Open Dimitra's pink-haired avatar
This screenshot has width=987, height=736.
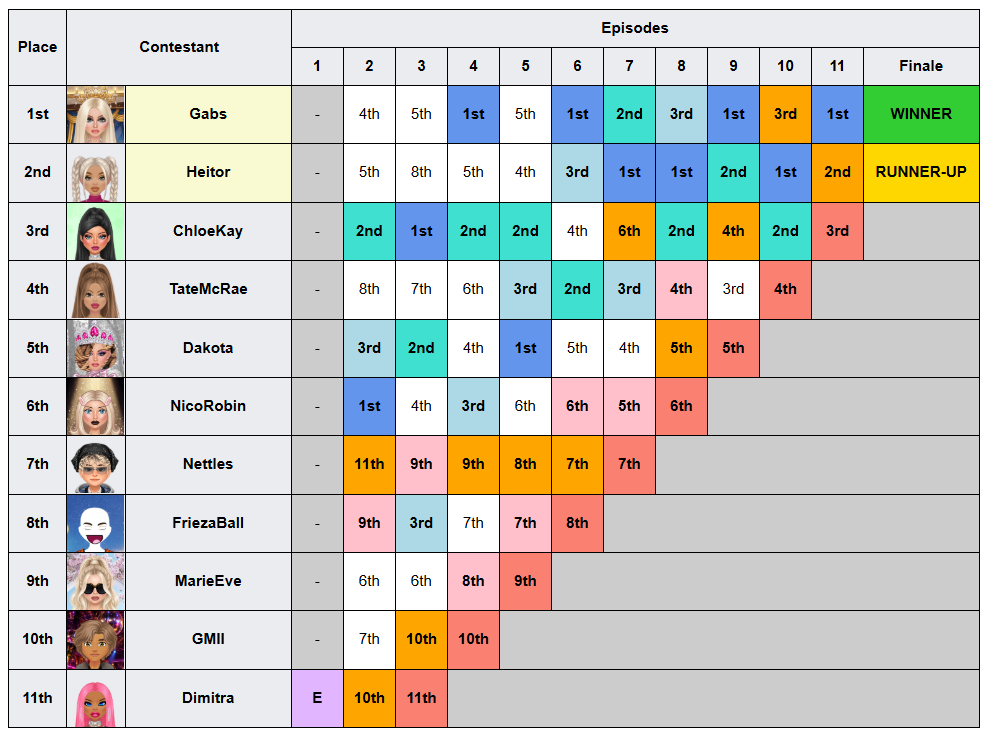click(96, 698)
